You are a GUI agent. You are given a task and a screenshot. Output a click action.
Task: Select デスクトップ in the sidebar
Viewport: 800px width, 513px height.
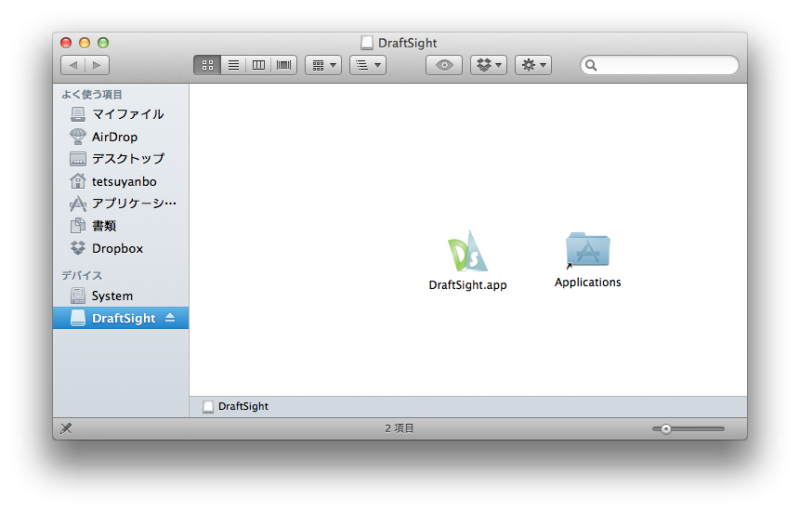point(121,159)
